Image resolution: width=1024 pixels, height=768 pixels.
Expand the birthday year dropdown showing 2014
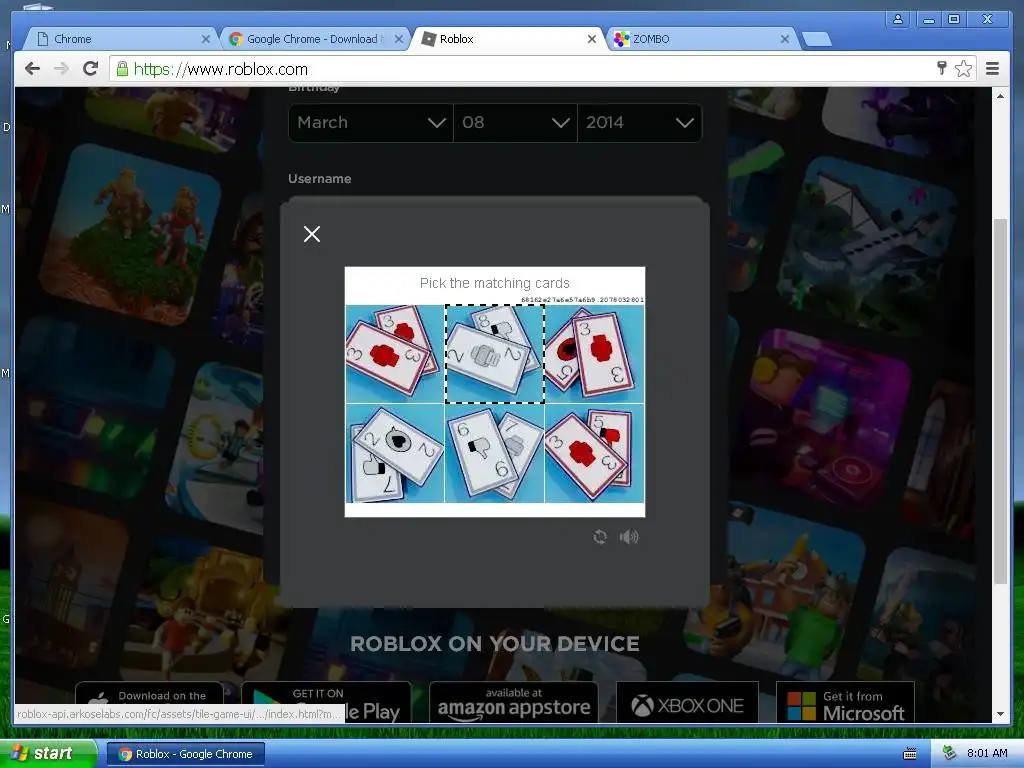point(639,122)
